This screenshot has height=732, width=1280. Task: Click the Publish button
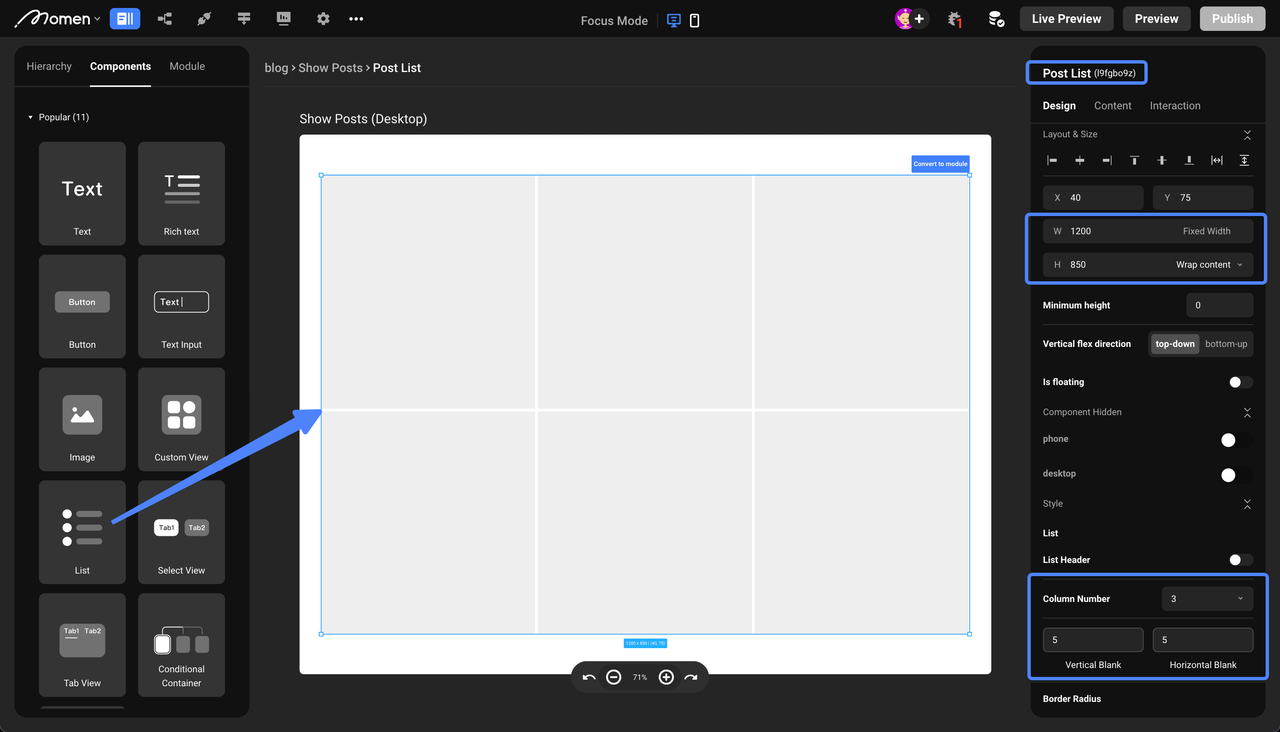(x=1232, y=19)
